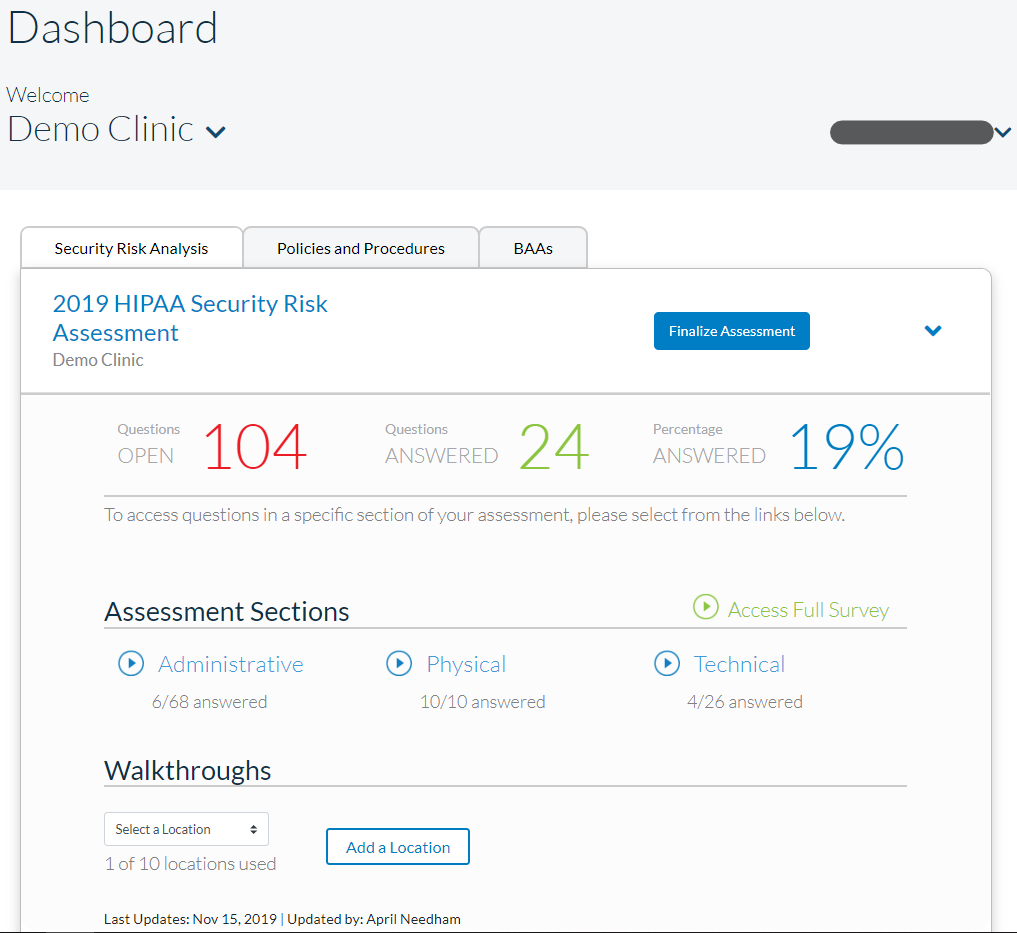Switch to the BAAs tab
This screenshot has width=1017, height=933.
pos(533,249)
